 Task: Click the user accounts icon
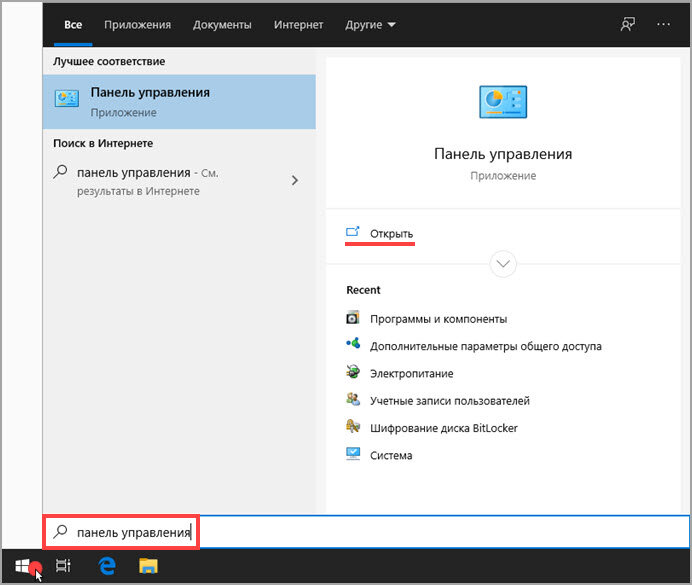353,399
